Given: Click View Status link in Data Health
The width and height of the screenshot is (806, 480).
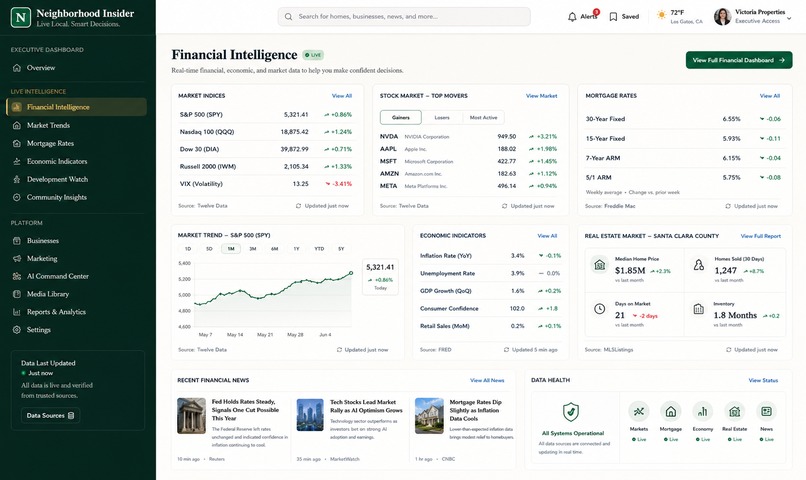Looking at the screenshot, I should (x=763, y=380).
